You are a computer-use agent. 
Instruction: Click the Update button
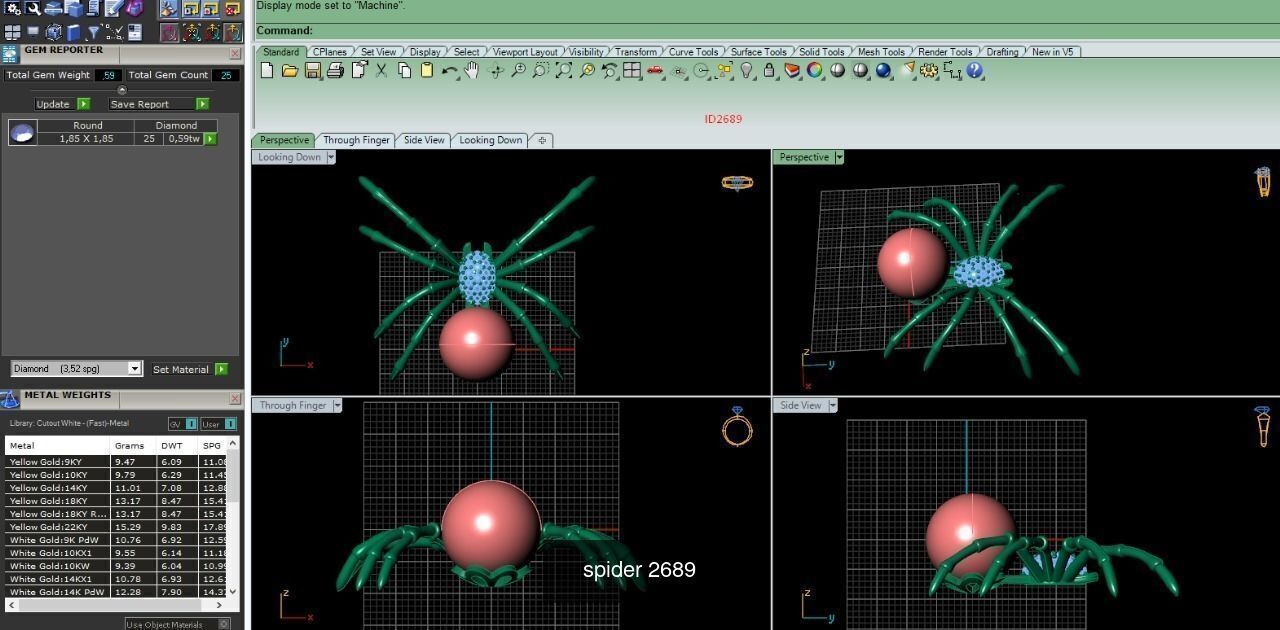pos(62,104)
